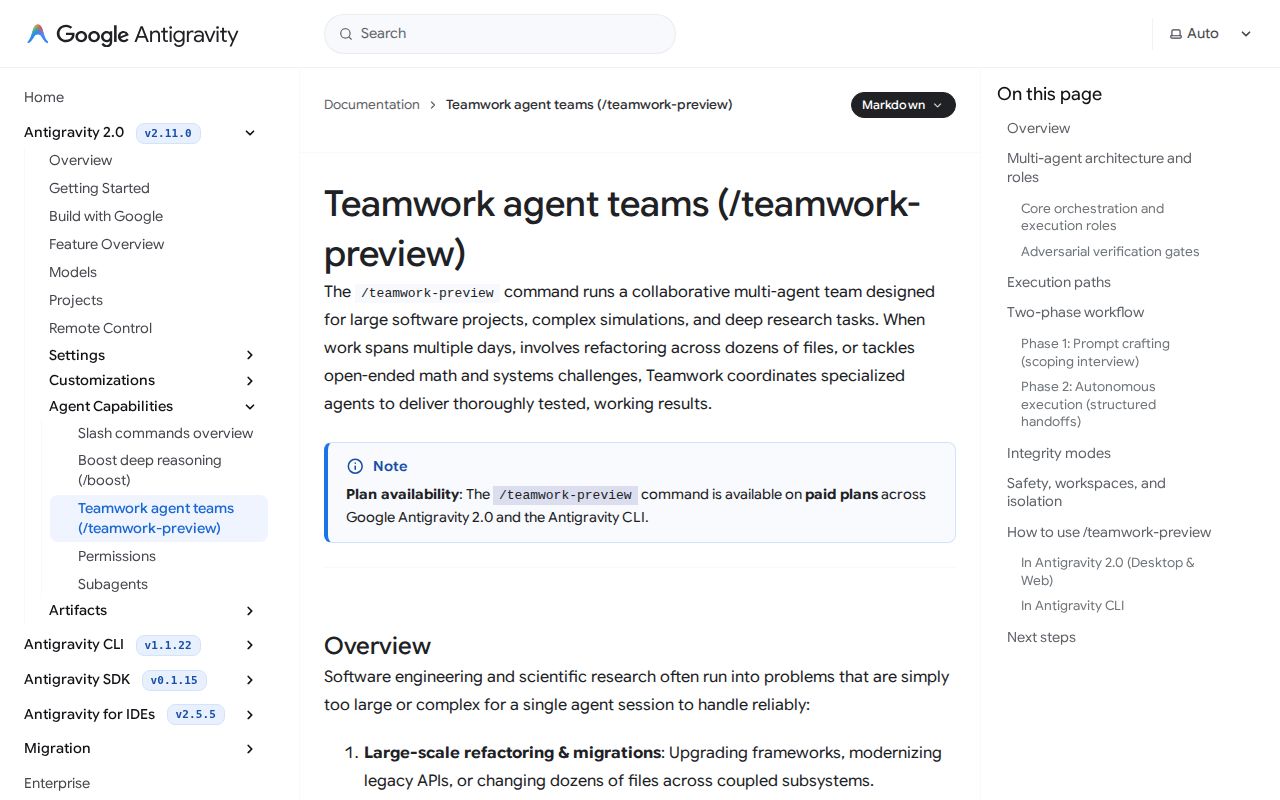
Task: Click the Auto theme monitor icon
Action: point(1176,34)
